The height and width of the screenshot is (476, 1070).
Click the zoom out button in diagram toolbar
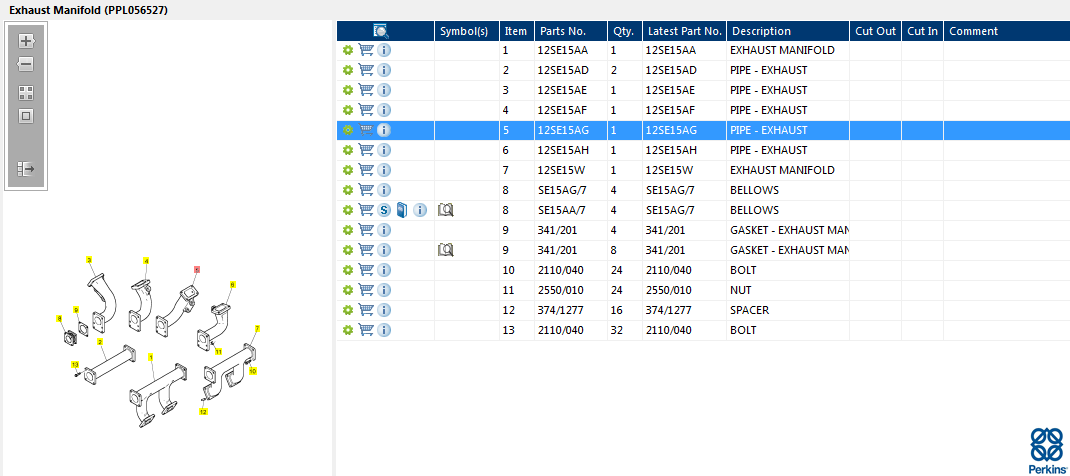[x=26, y=64]
